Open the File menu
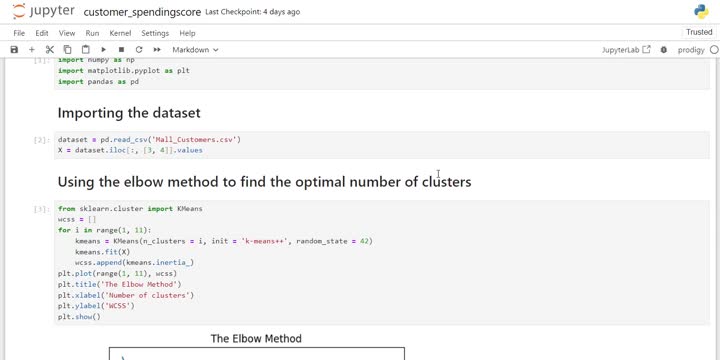720x360 pixels. (x=19, y=33)
